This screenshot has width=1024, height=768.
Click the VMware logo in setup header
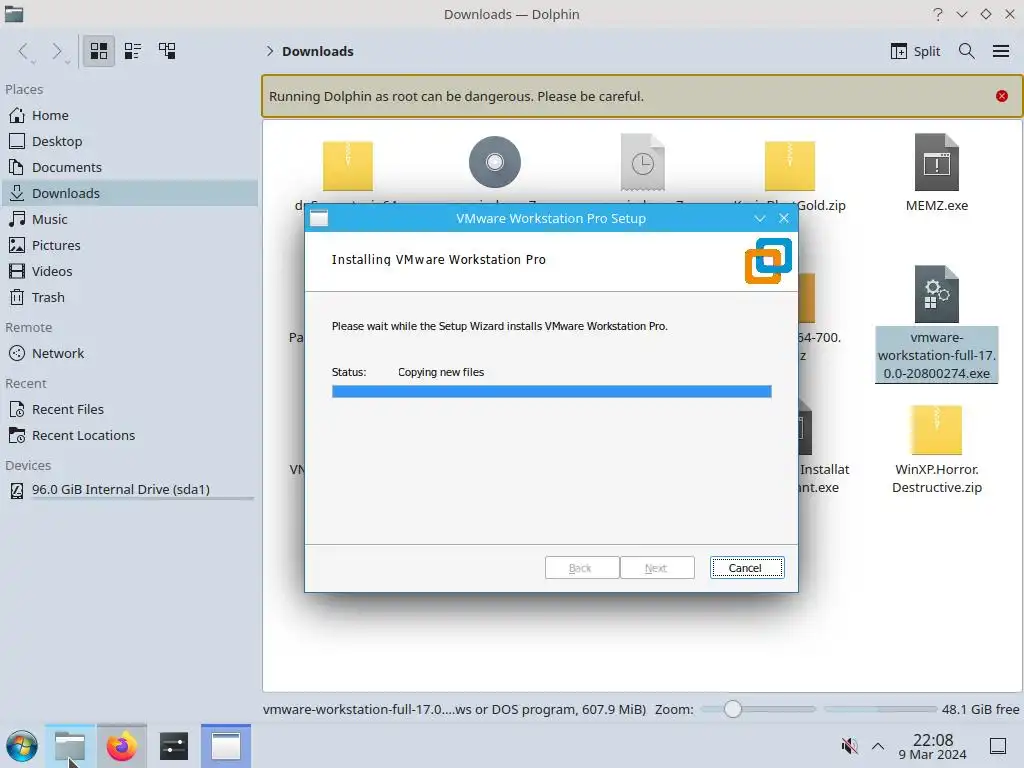pos(768,261)
